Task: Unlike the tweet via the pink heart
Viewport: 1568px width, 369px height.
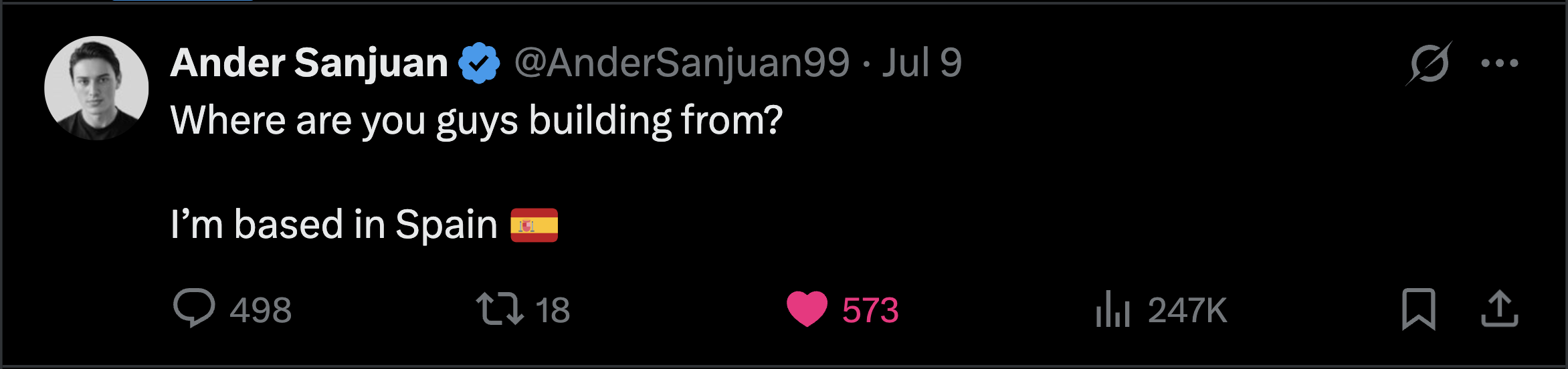Action: [807, 310]
